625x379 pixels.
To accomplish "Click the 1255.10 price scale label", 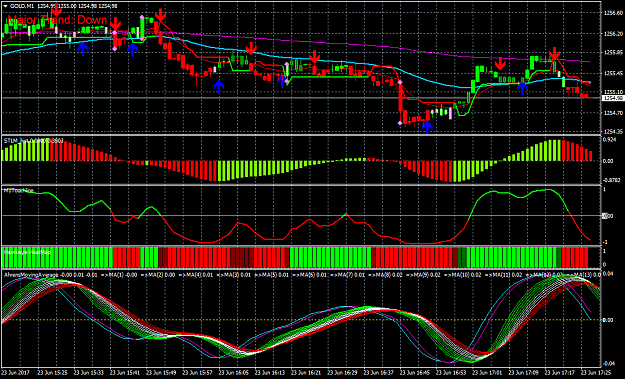I will pyautogui.click(x=613, y=92).
